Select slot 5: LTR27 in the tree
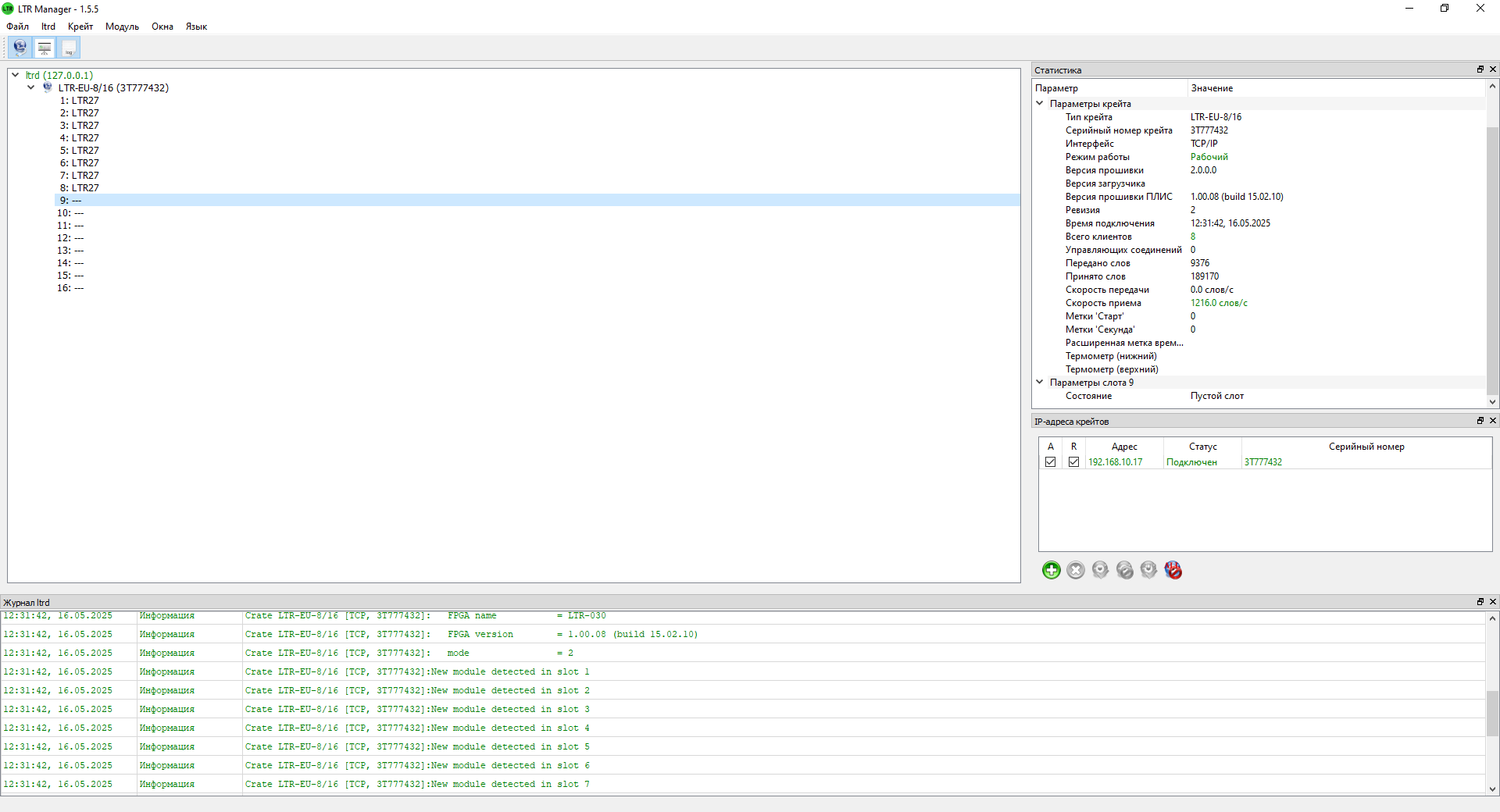 (x=80, y=150)
